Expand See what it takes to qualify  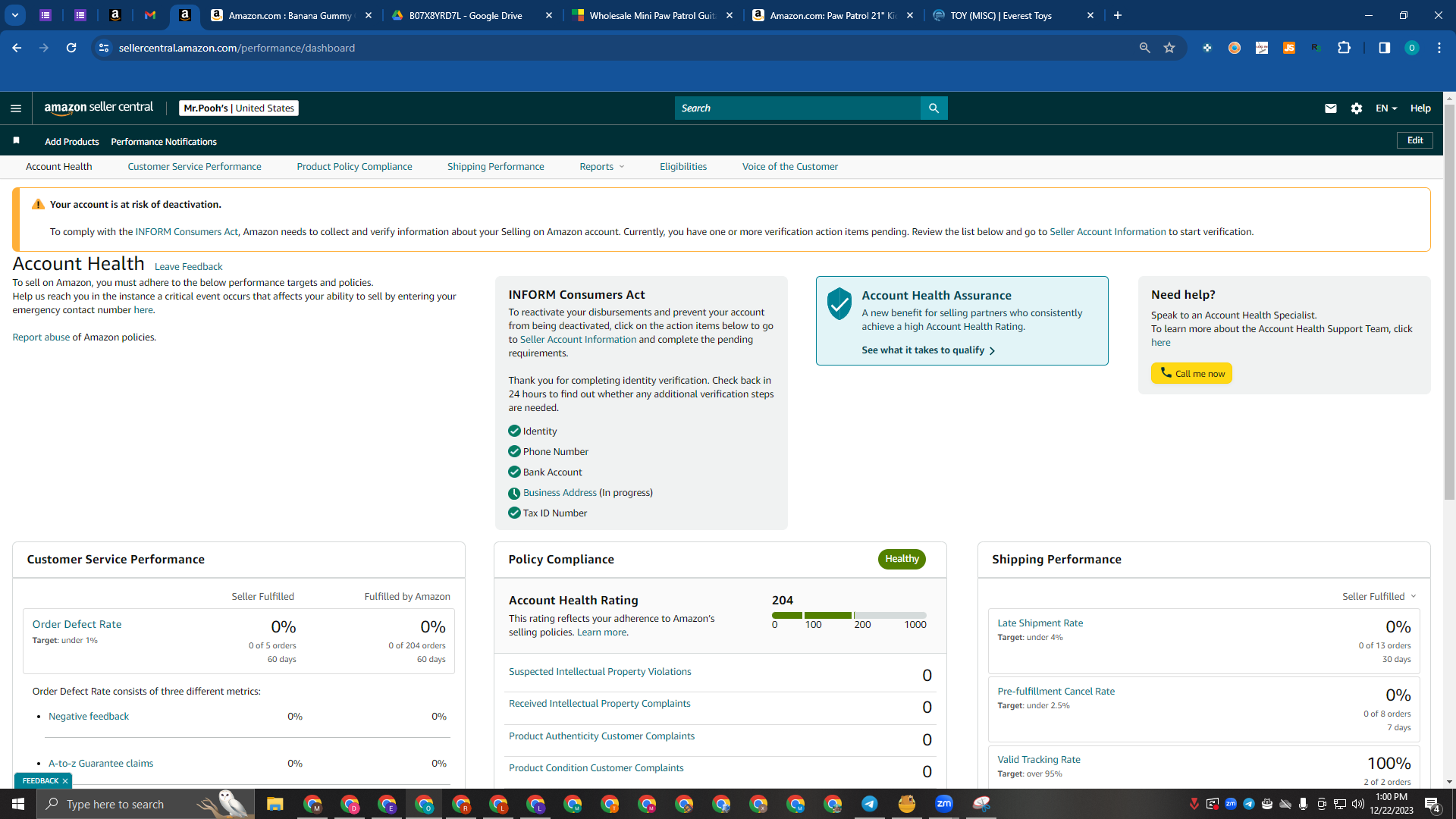[x=928, y=350]
